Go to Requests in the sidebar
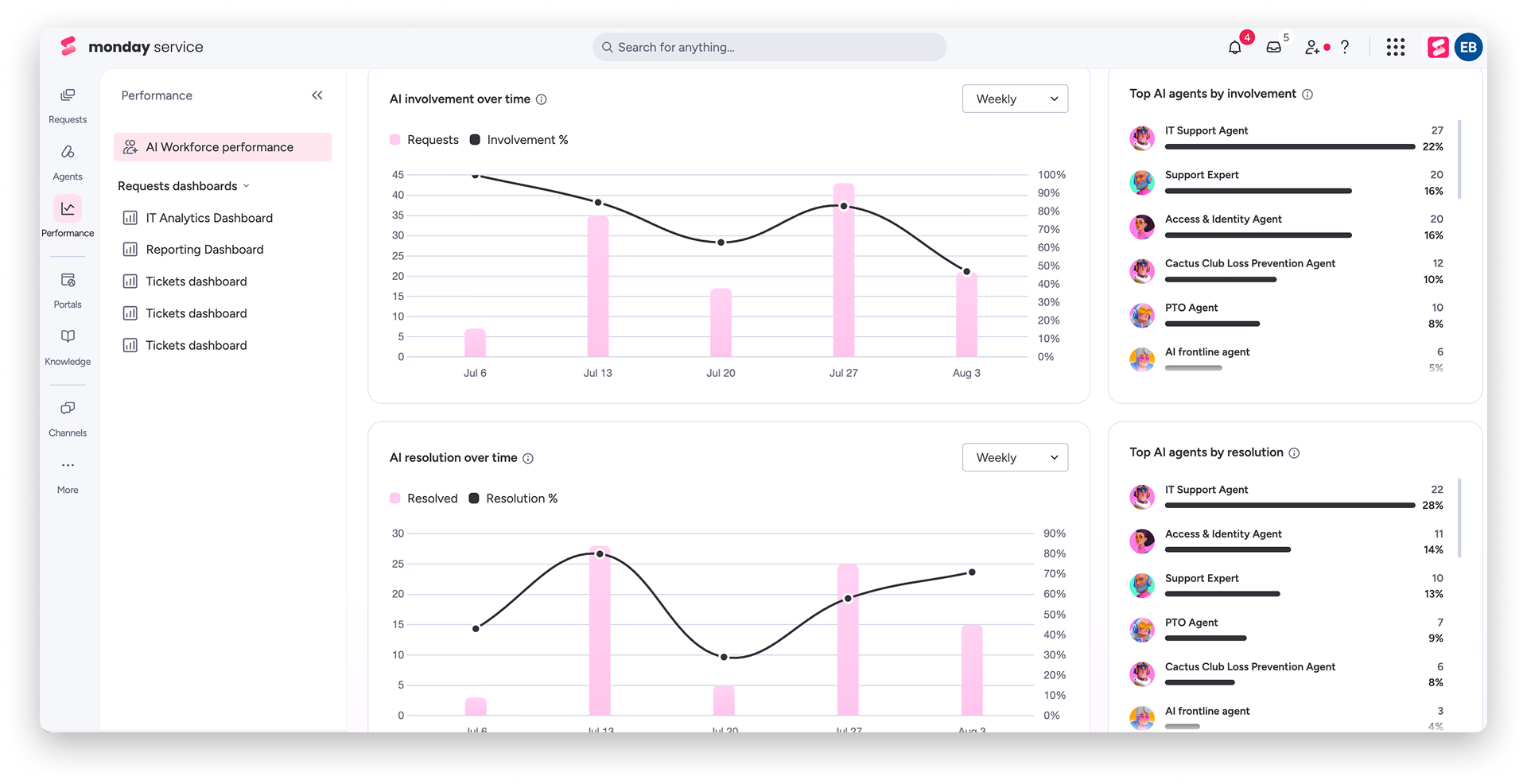Viewport: 1527px width, 784px height. pos(68,106)
